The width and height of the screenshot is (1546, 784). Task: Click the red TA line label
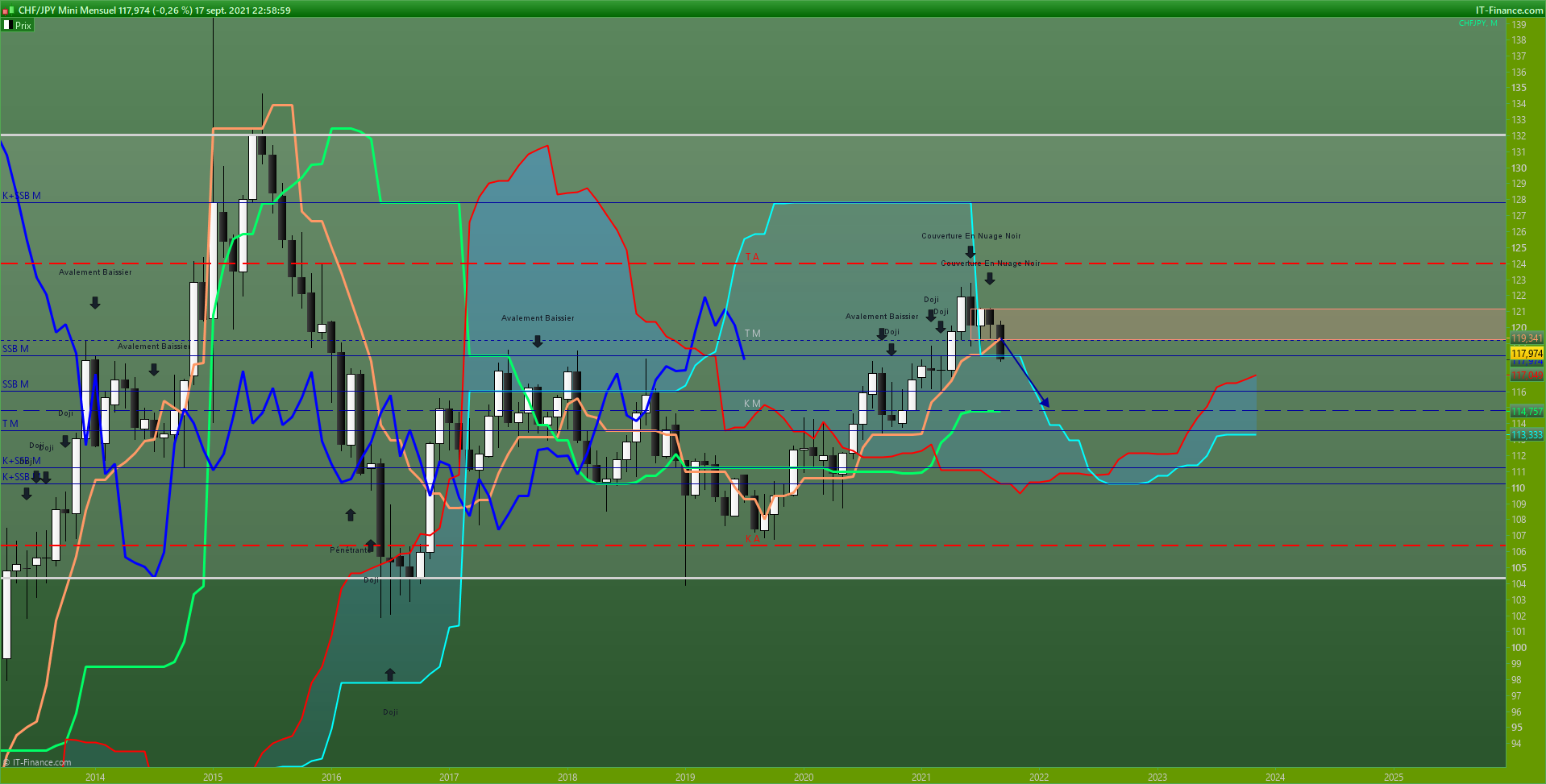coord(752,257)
